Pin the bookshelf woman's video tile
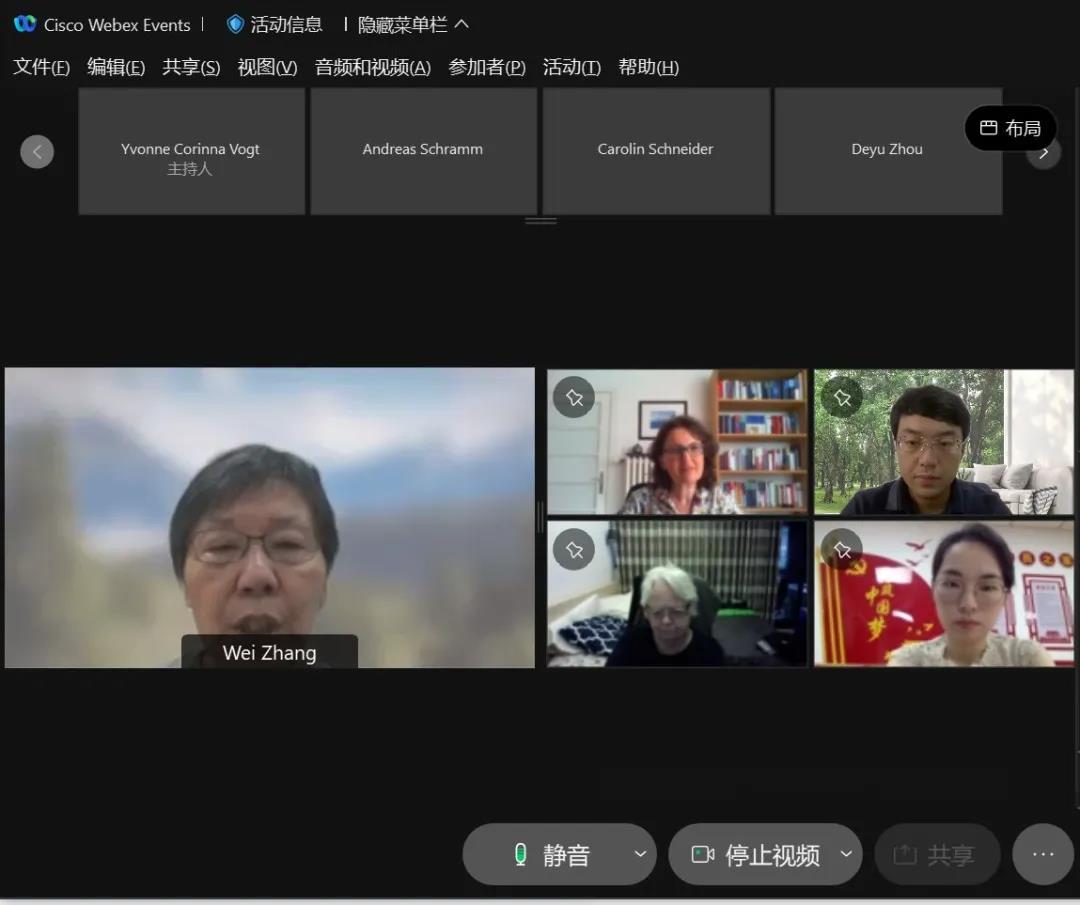The width and height of the screenshot is (1080, 905). [574, 397]
